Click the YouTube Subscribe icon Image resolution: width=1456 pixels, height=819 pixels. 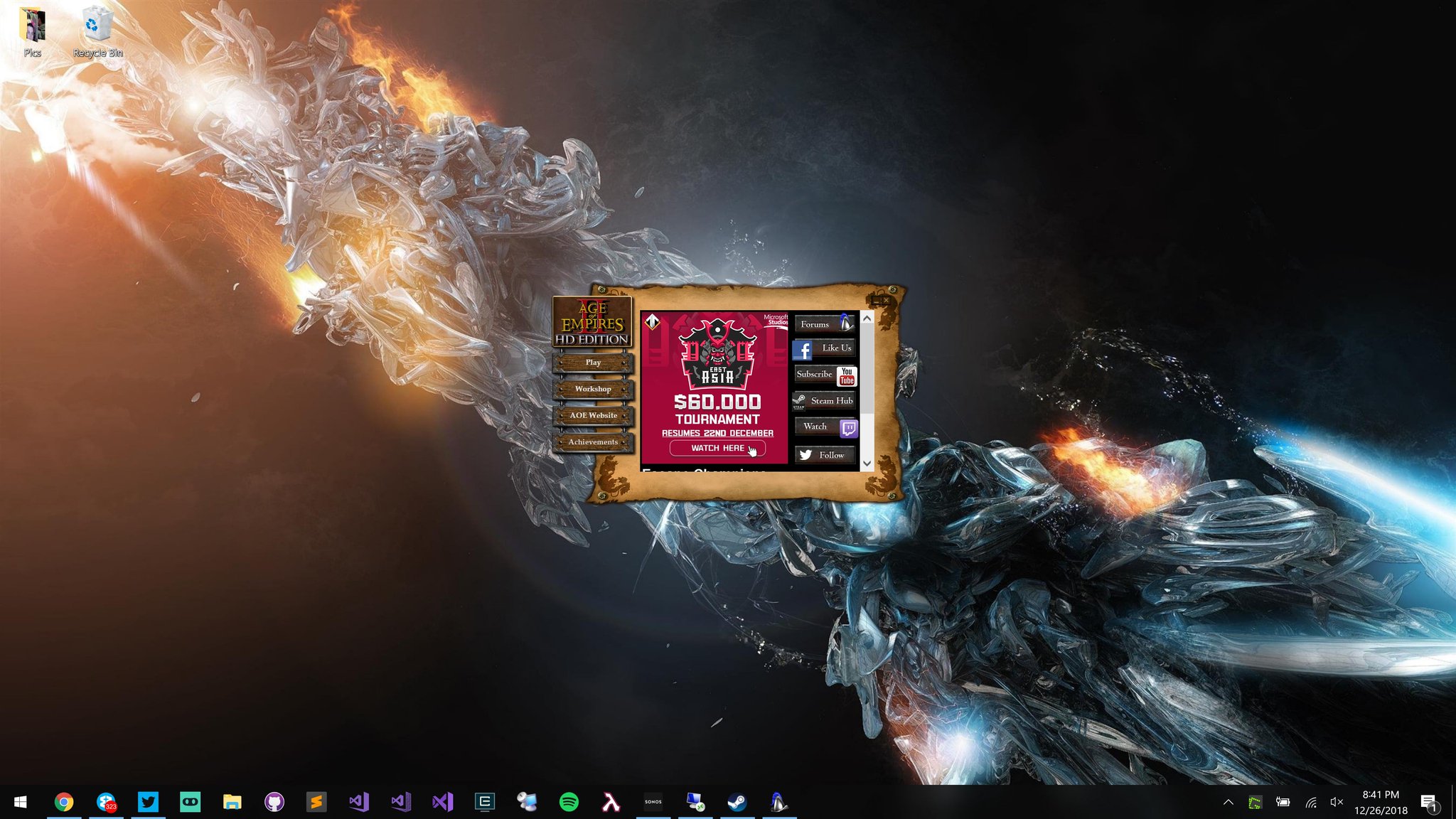[x=847, y=375]
